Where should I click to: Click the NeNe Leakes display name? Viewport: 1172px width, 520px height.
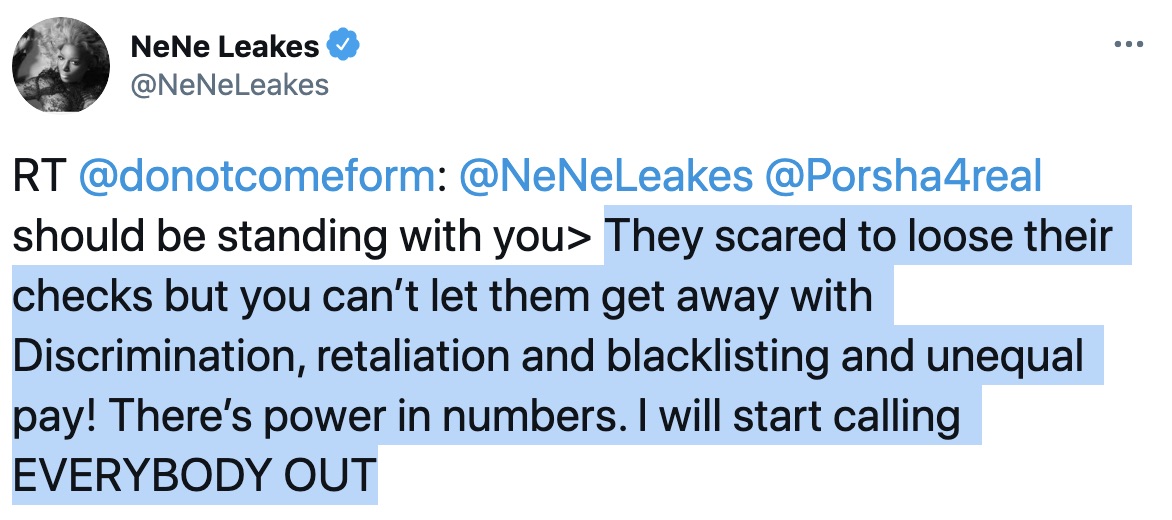225,46
